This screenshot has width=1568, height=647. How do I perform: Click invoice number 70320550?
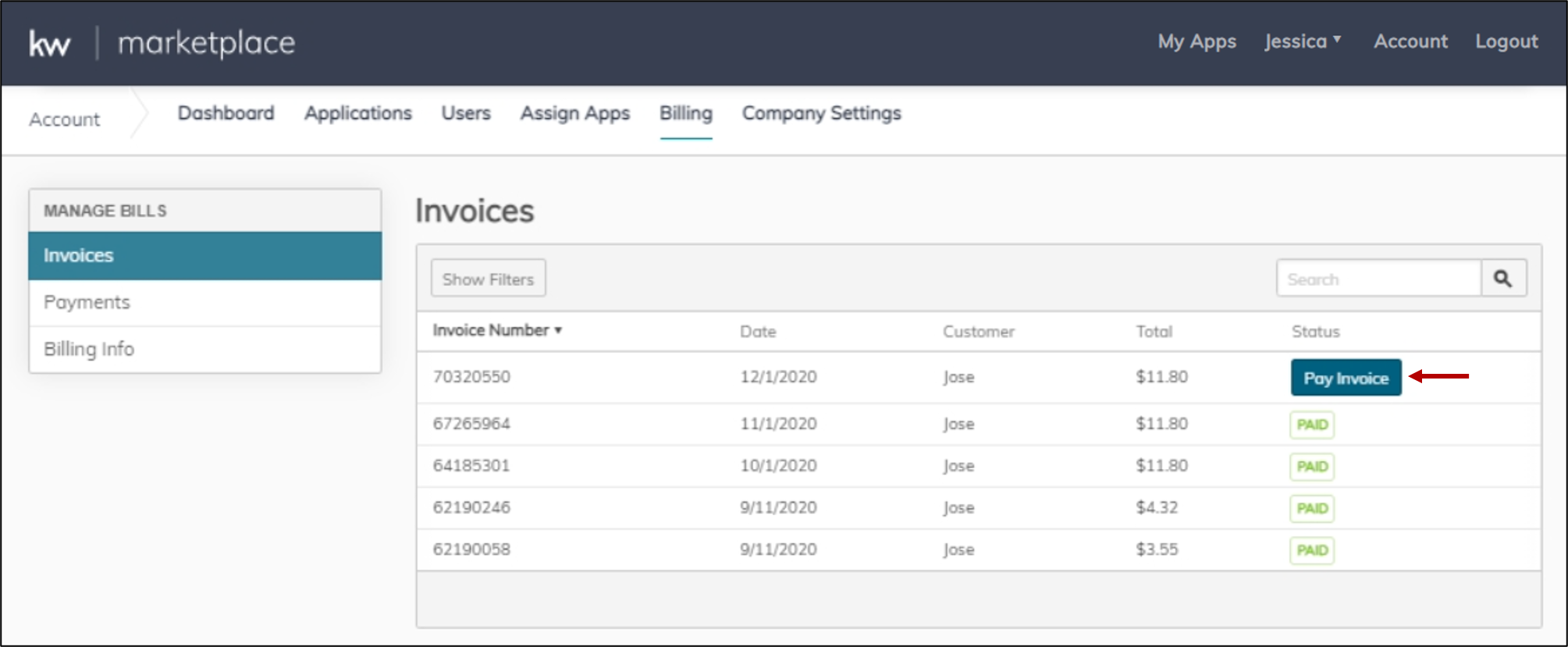point(471,377)
